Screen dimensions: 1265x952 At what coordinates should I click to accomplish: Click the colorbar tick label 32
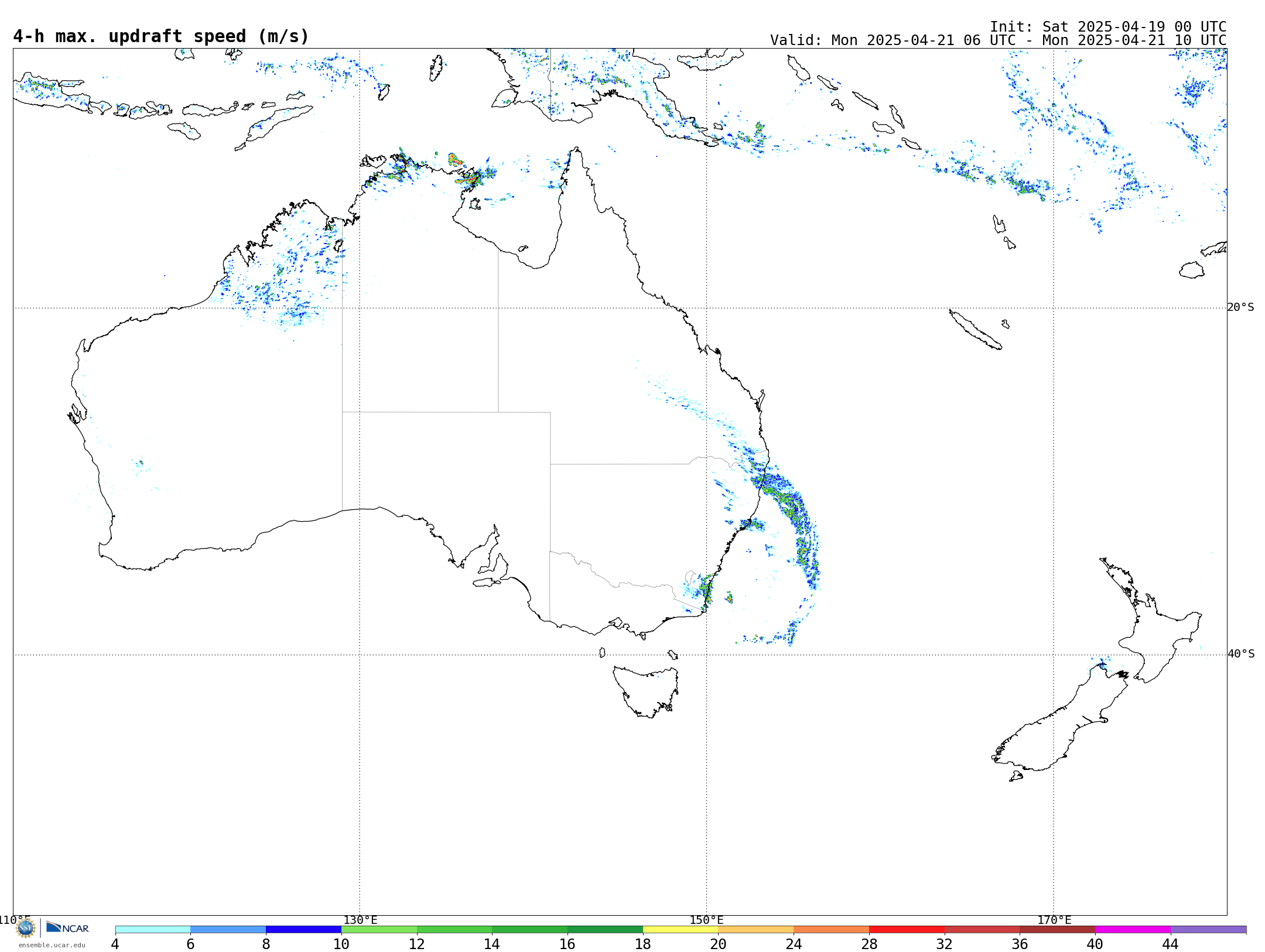[x=945, y=944]
